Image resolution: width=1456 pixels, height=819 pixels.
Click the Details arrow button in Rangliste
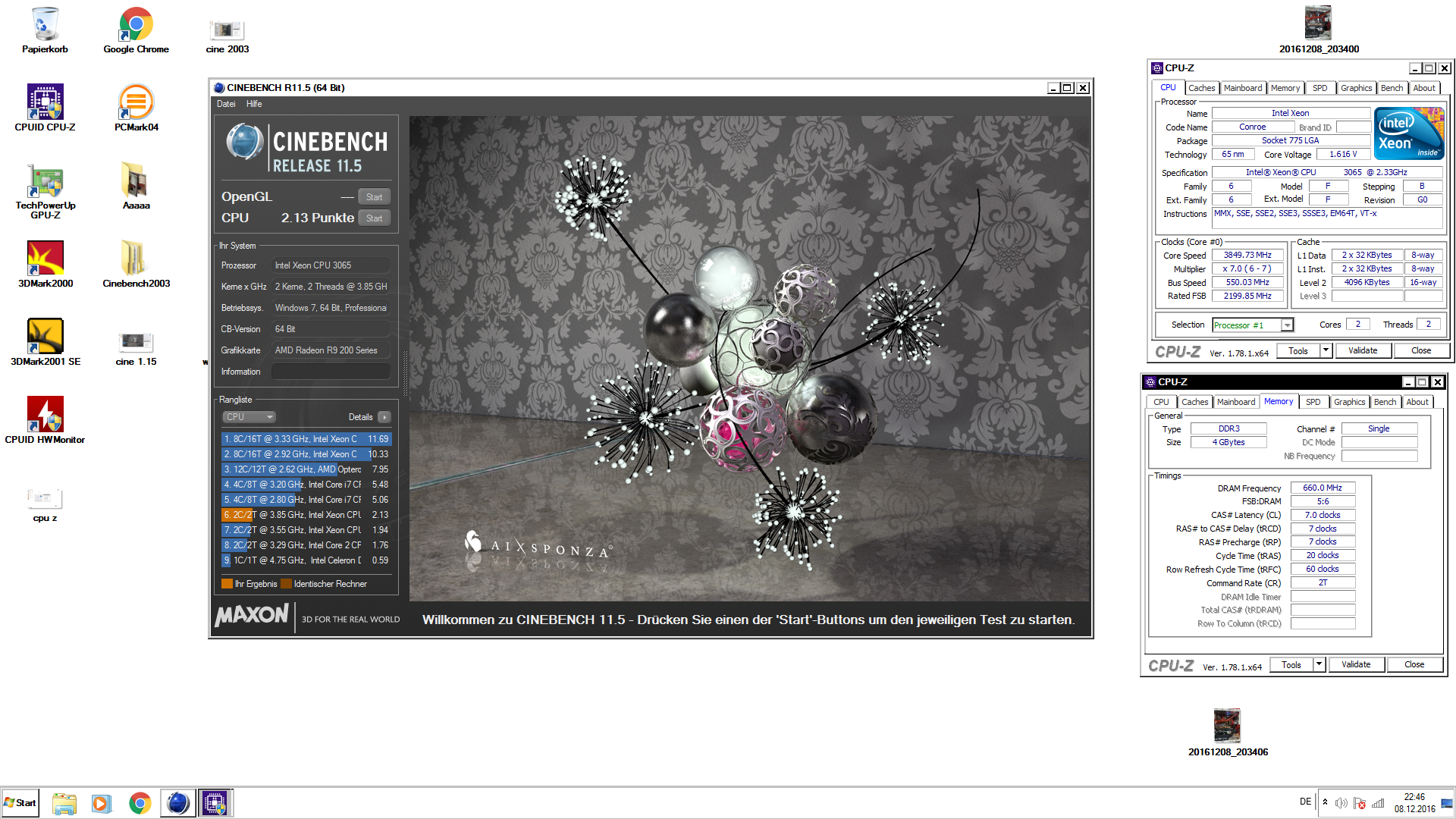[x=384, y=417]
